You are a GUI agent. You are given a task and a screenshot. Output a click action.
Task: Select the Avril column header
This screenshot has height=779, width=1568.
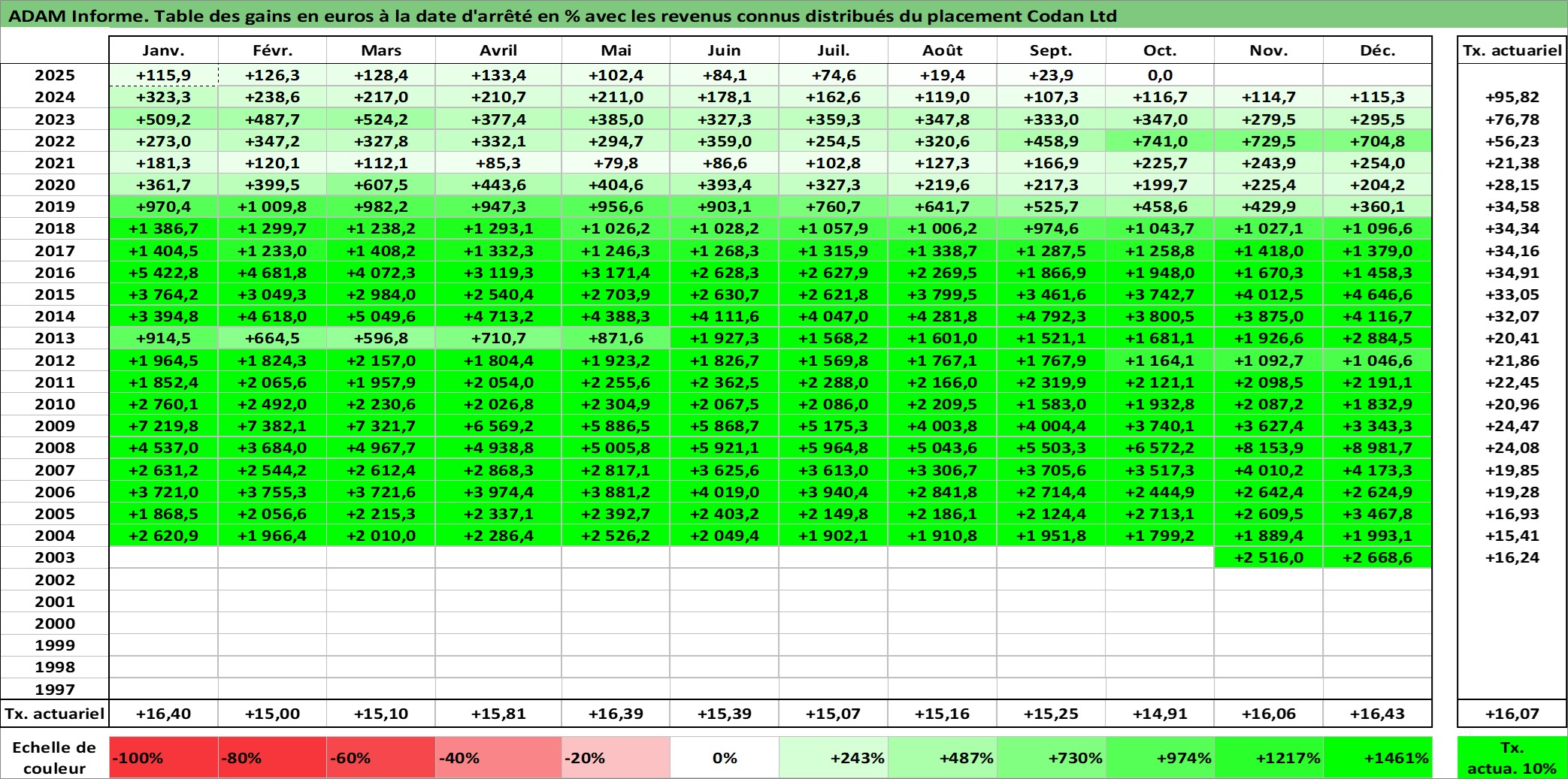498,50
